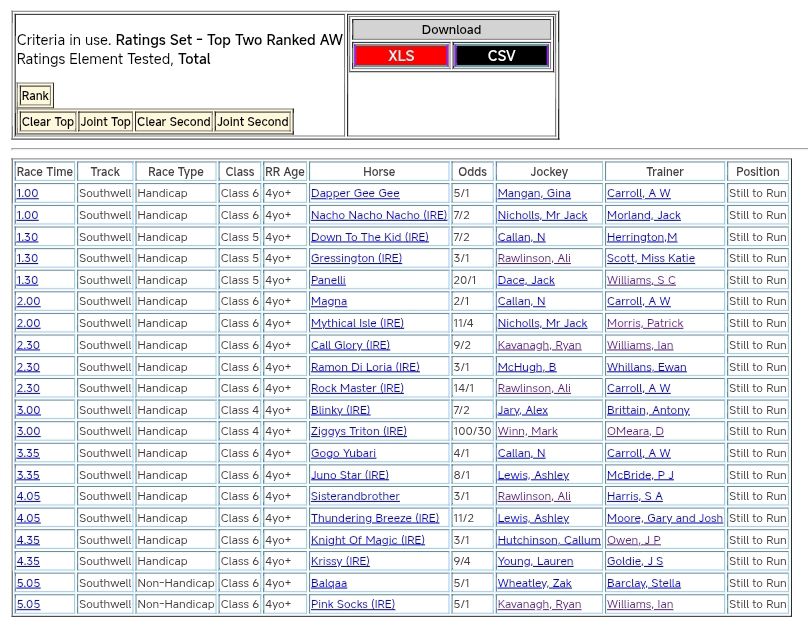View trainer Moore, Gary and Josh
This screenshot has width=808, height=633.
click(664, 518)
